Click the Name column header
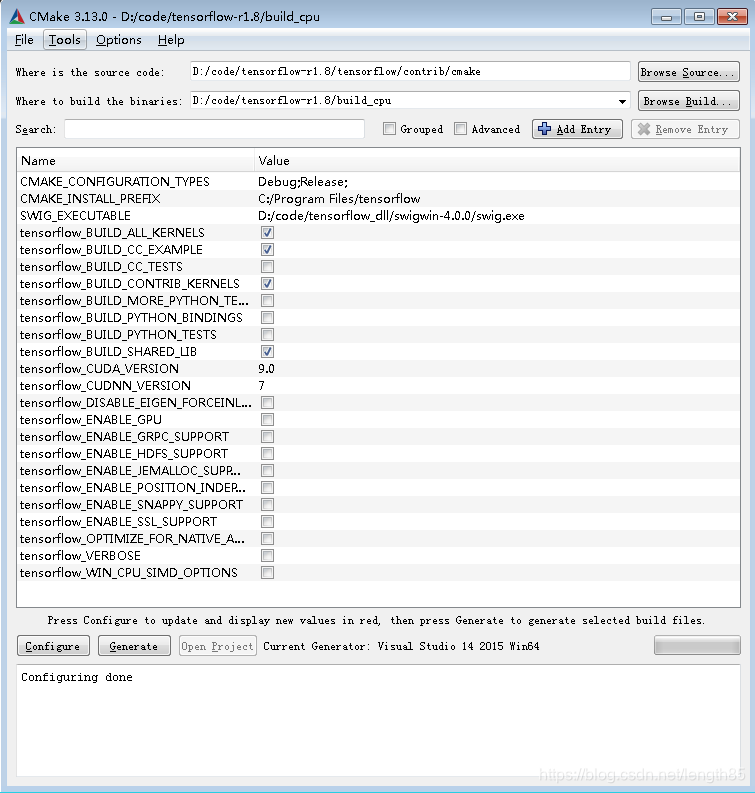The width and height of the screenshot is (755, 793). tap(136, 161)
